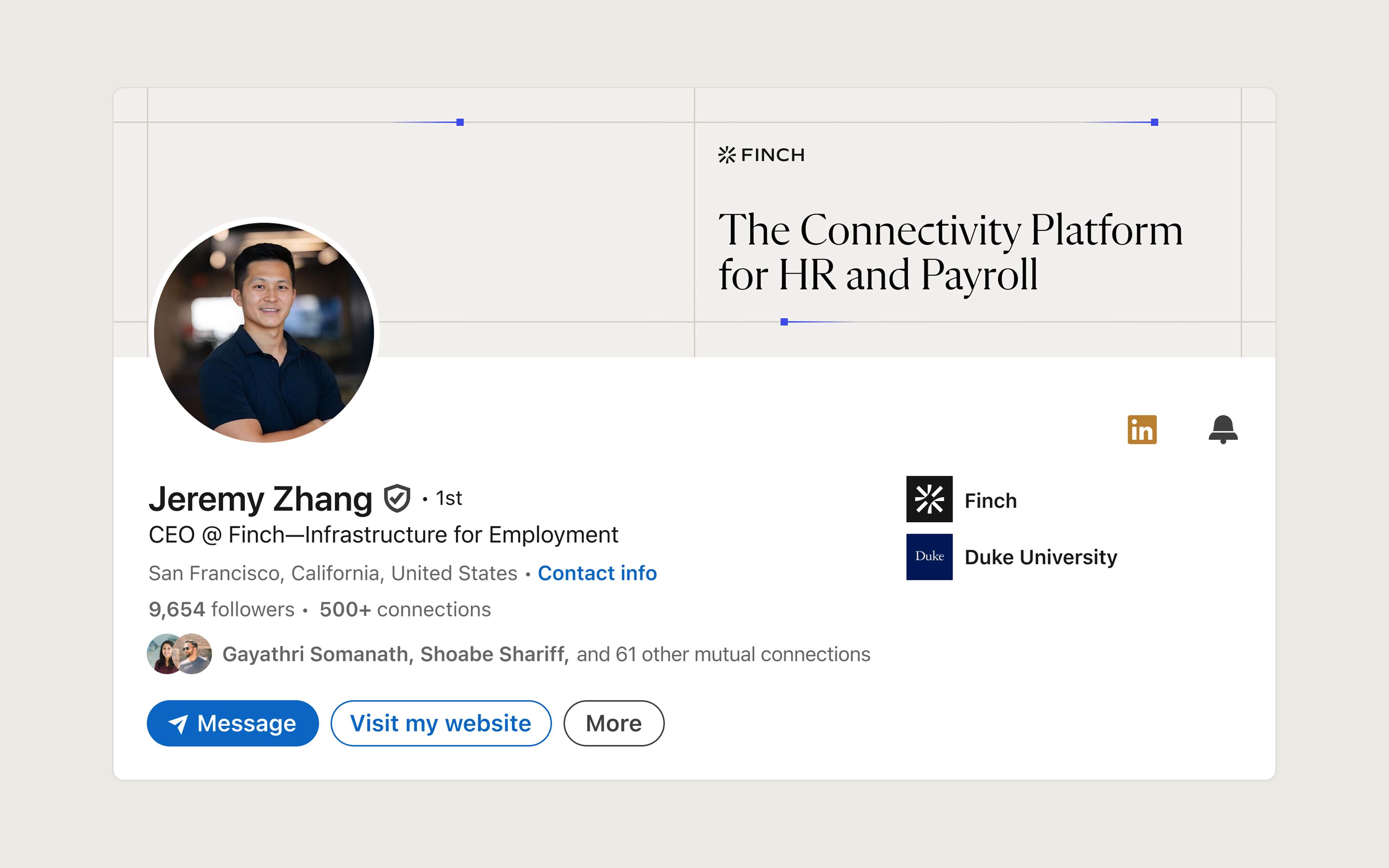Open Jeremy Zhang's profile photo
The height and width of the screenshot is (868, 1389).
(264, 332)
